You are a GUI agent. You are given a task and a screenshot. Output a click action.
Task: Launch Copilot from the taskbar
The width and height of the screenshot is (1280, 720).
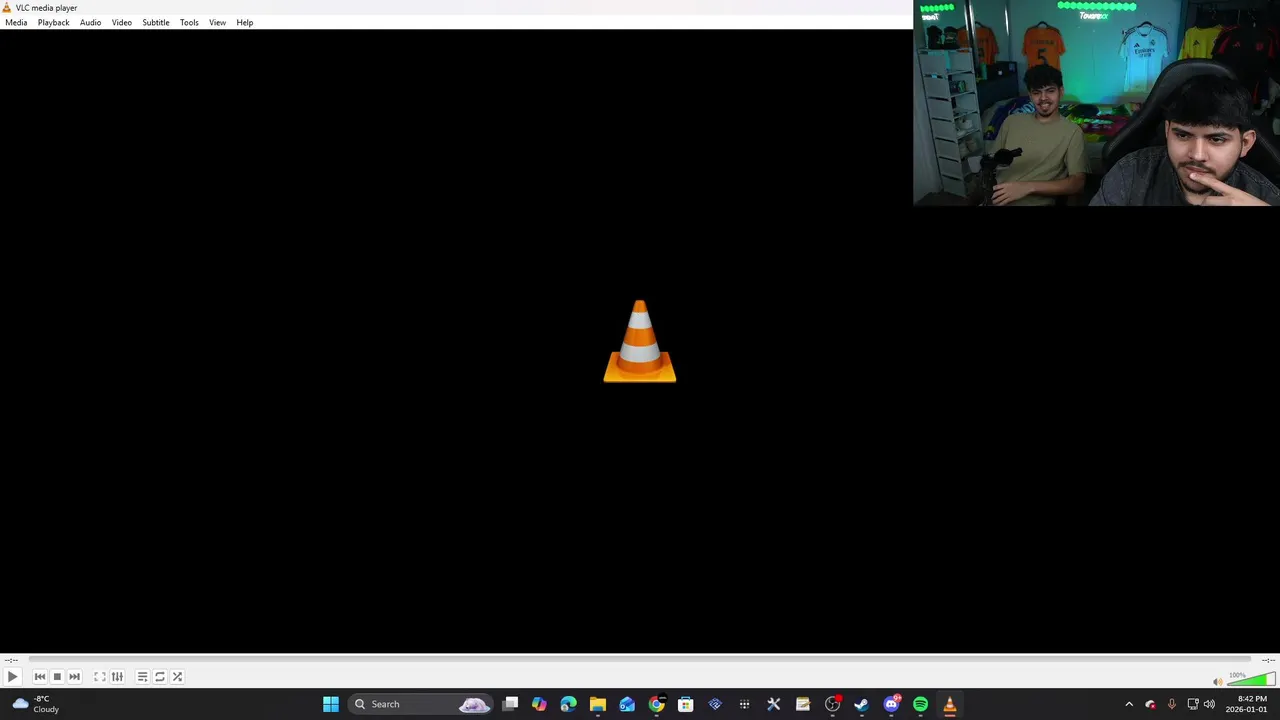pos(539,704)
